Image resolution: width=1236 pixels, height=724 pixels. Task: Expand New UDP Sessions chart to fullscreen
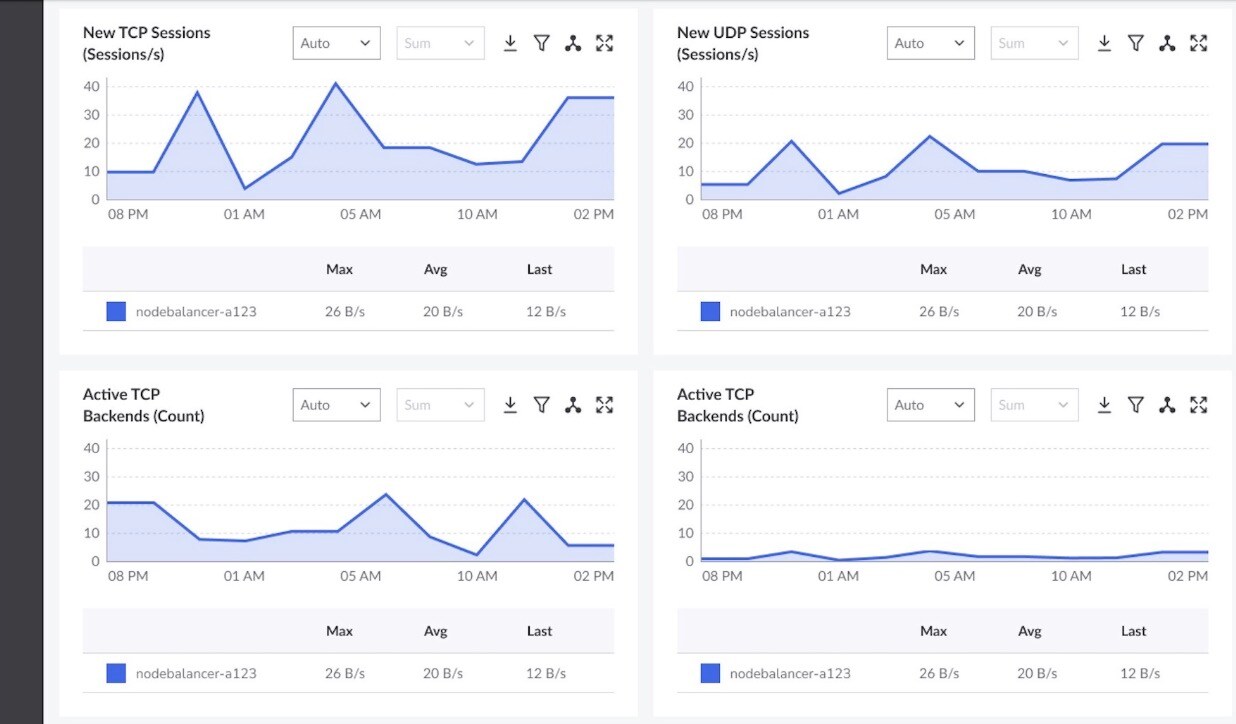point(1198,43)
